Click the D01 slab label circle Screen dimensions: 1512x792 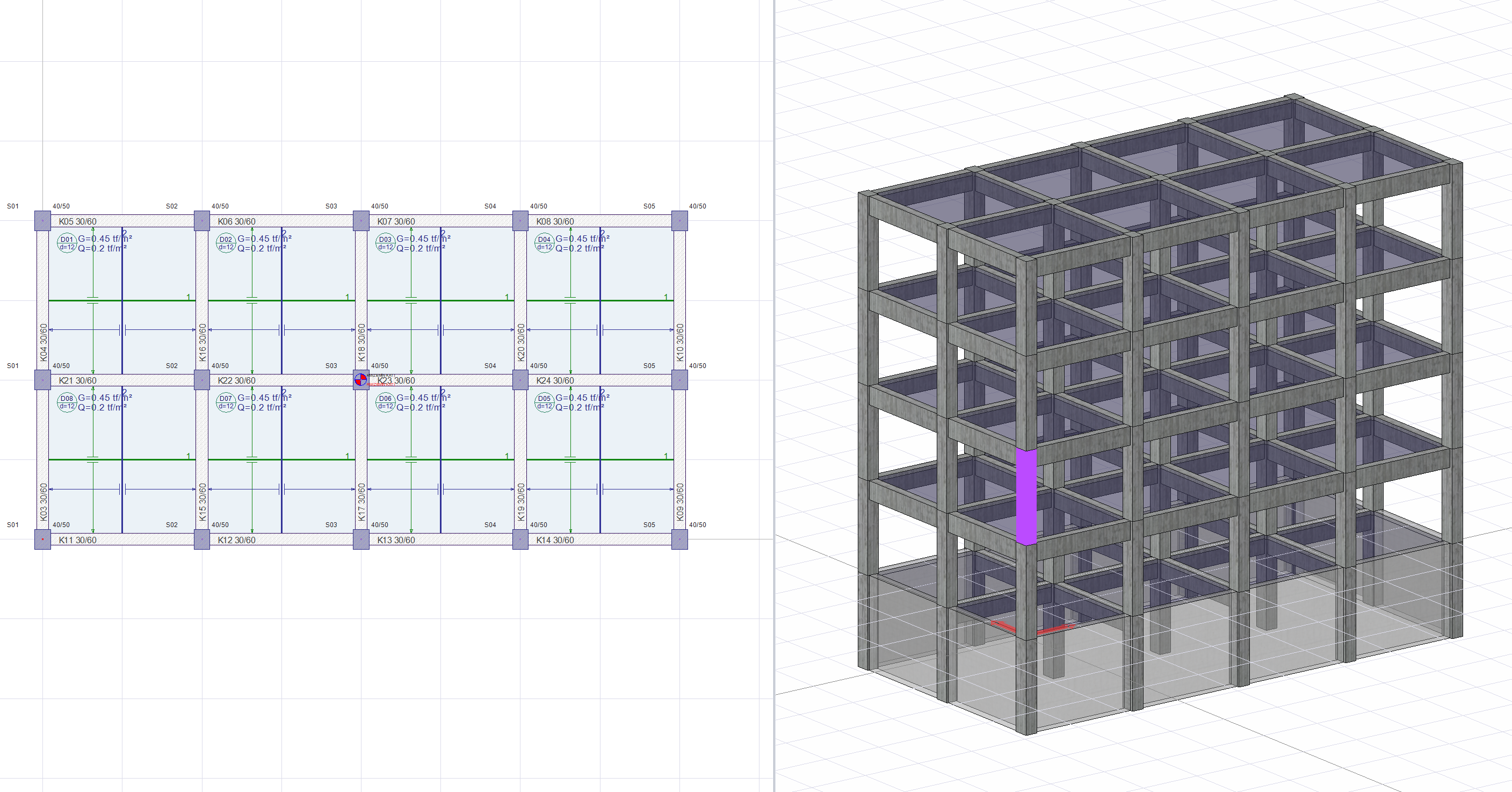pyautogui.click(x=67, y=243)
